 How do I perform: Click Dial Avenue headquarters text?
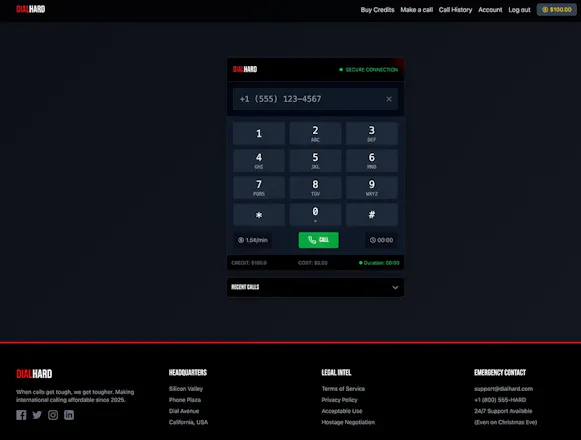point(184,411)
